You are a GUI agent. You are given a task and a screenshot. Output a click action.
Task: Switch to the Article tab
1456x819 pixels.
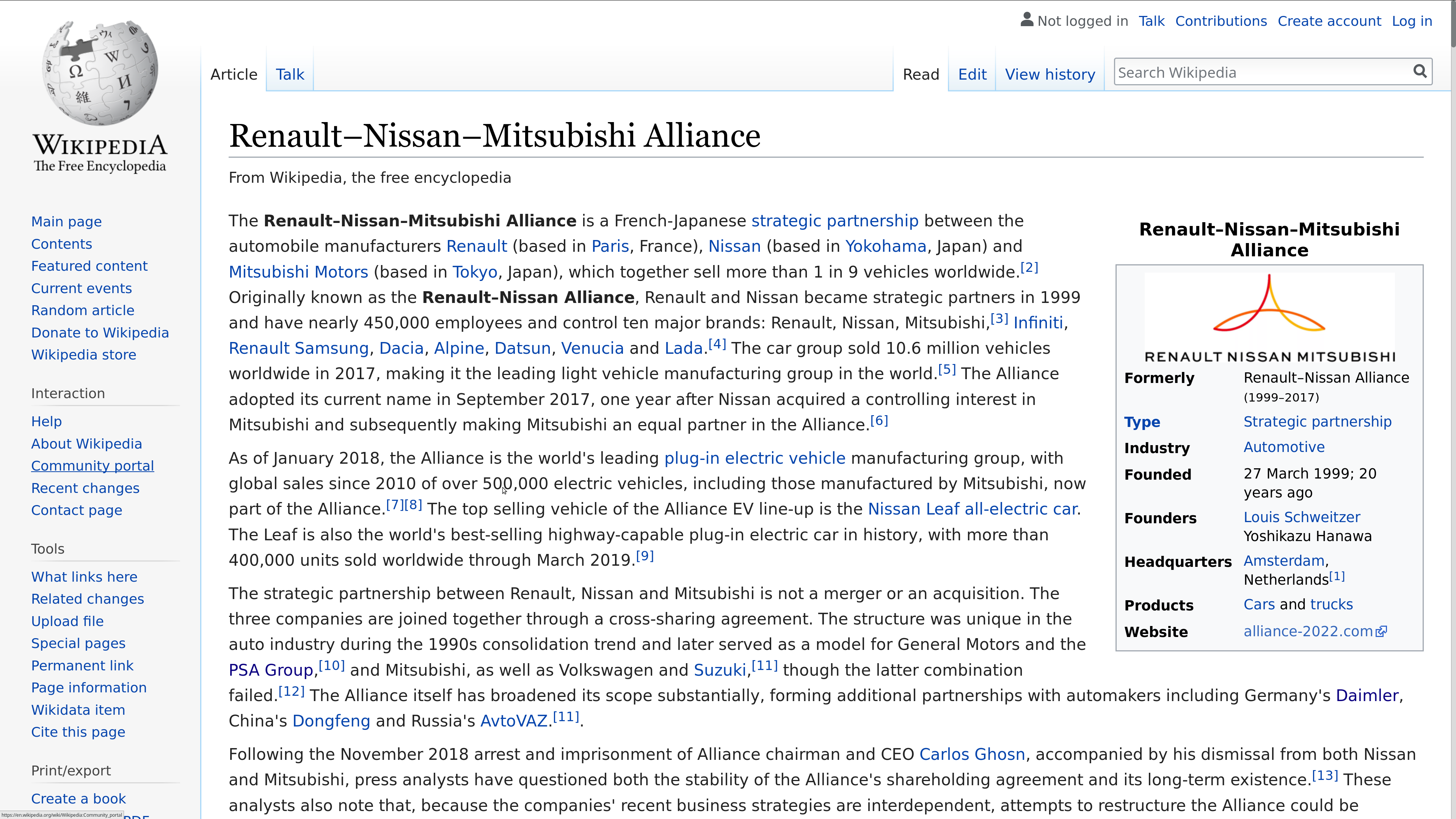click(234, 75)
